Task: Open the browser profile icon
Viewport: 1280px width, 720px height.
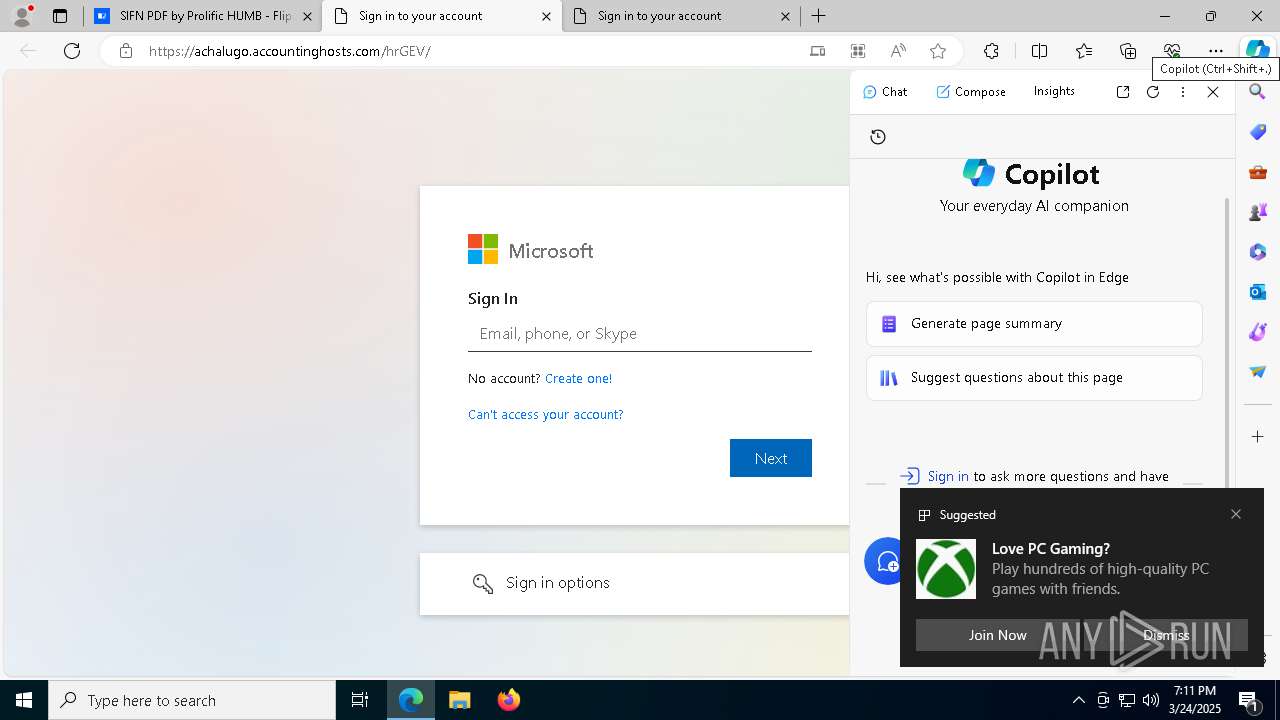Action: [x=22, y=16]
